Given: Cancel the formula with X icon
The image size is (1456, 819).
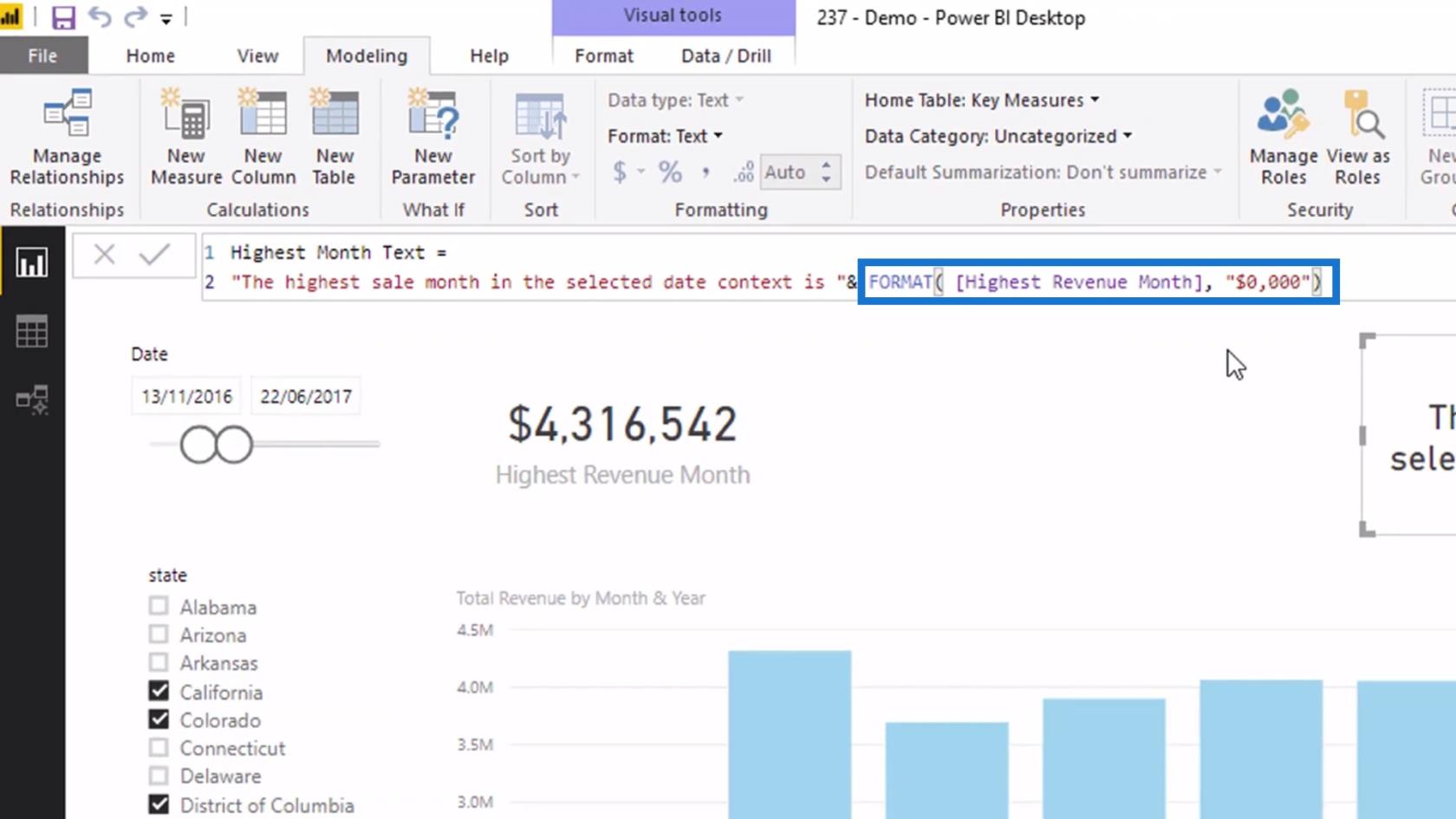Looking at the screenshot, I should coord(104,255).
